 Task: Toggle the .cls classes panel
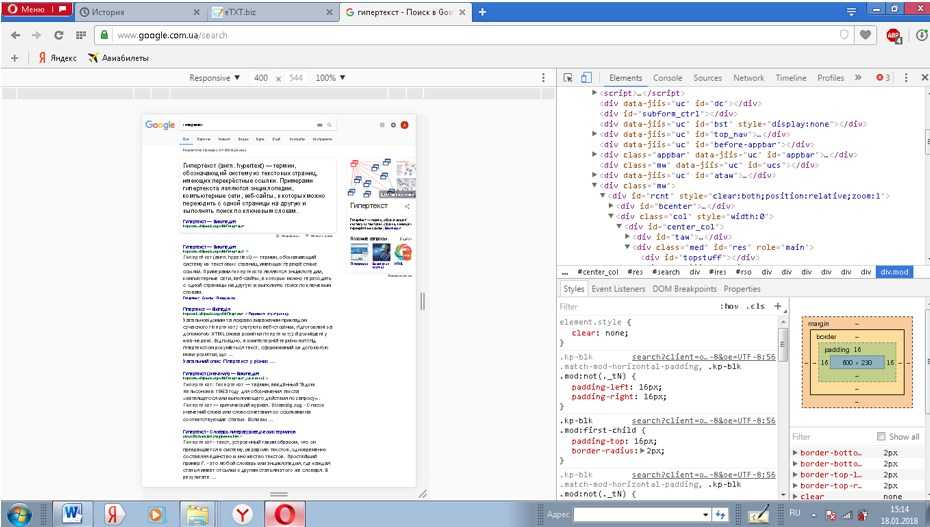coord(756,307)
